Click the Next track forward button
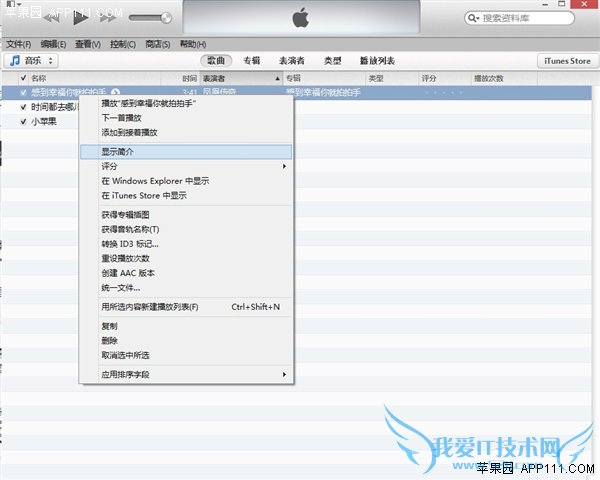 [x=108, y=18]
